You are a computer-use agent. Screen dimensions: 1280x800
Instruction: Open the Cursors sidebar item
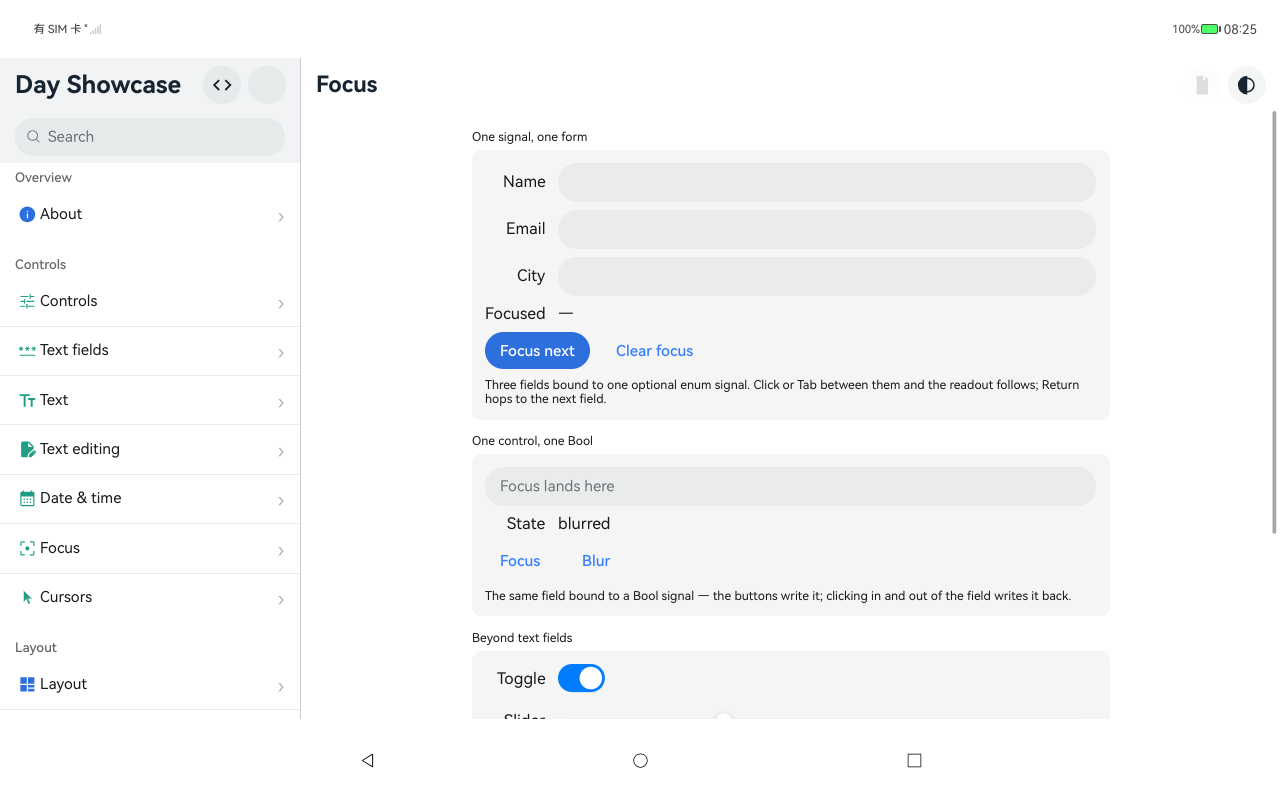click(150, 597)
